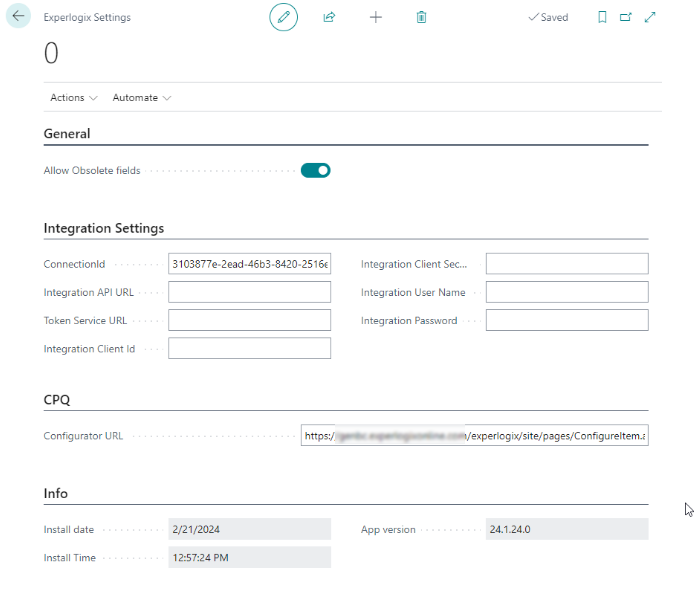The height and width of the screenshot is (589, 695).
Task: Click the Configurator URL label
Action: 83,436
